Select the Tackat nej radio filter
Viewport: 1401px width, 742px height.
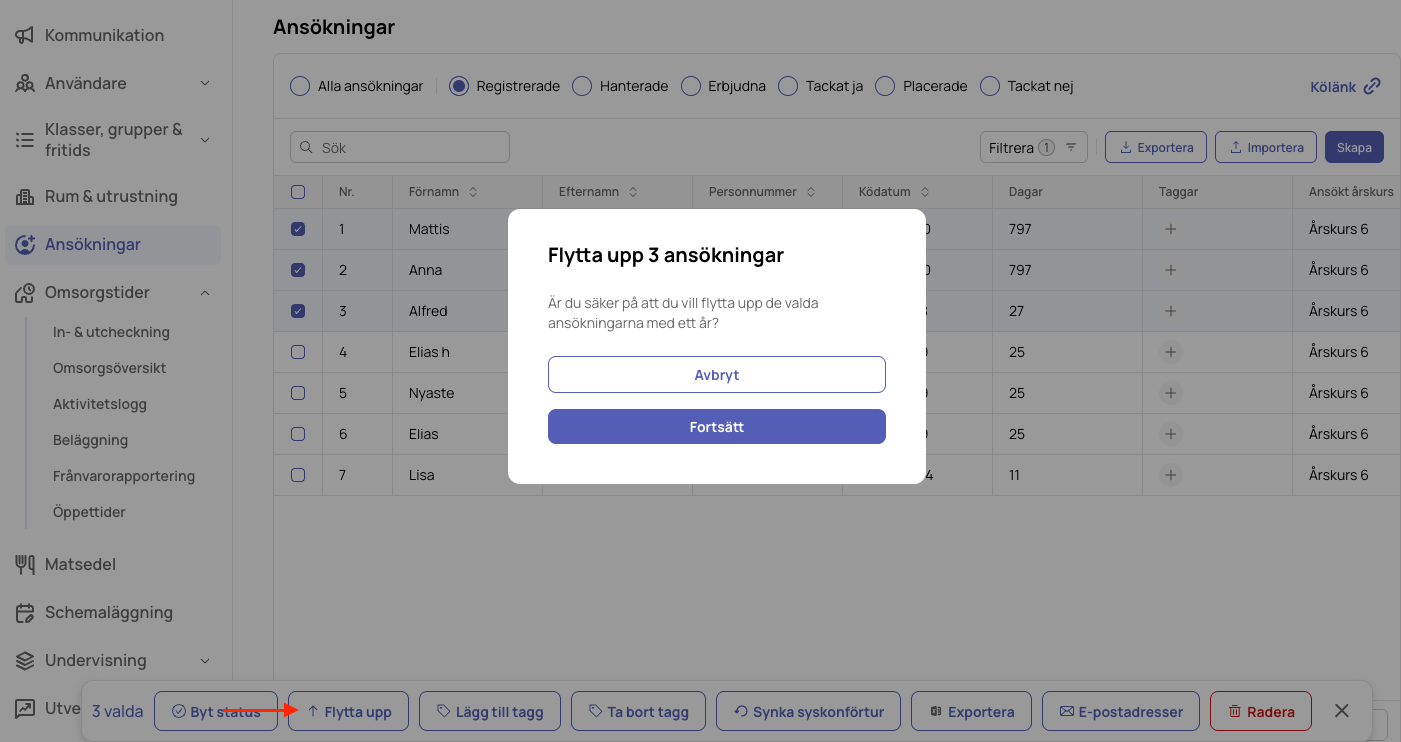click(x=990, y=86)
